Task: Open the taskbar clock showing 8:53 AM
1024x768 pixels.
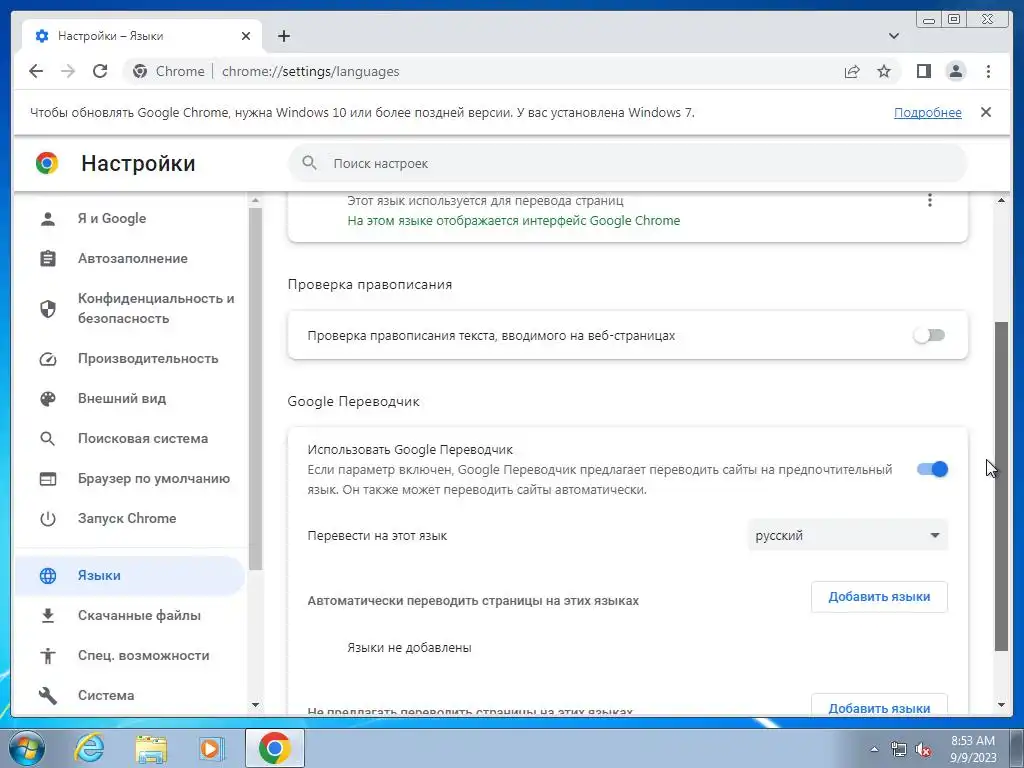Action: pyautogui.click(x=973, y=749)
